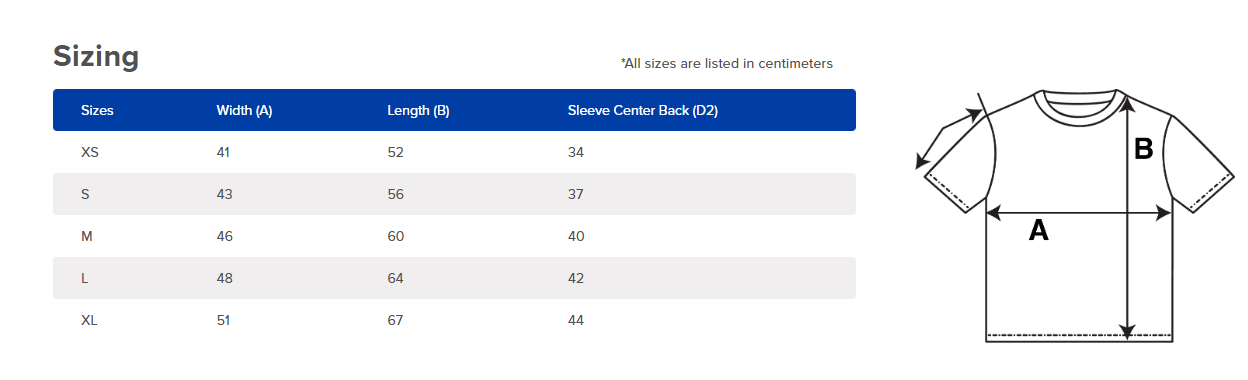Click the vertical length arrow on t-shirt
The image size is (1248, 380).
[1127, 216]
